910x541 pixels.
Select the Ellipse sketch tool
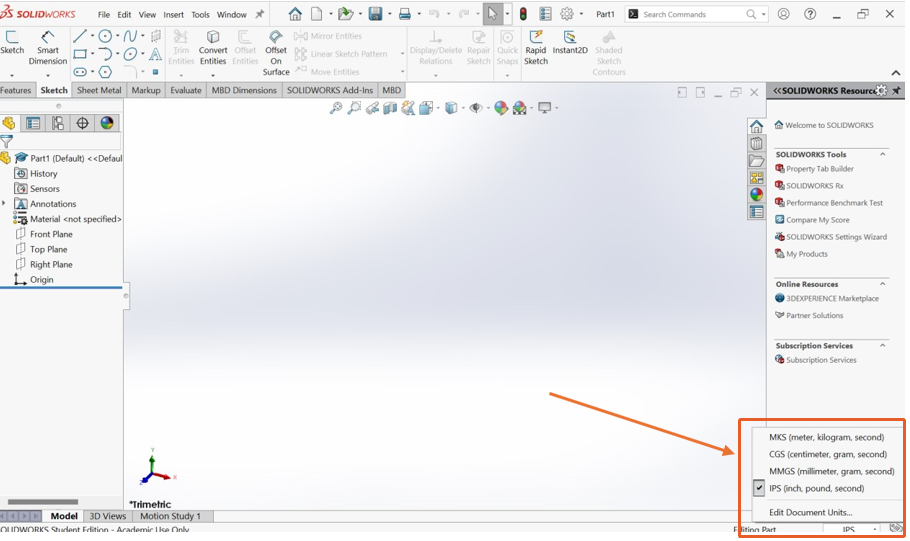pyautogui.click(x=130, y=55)
